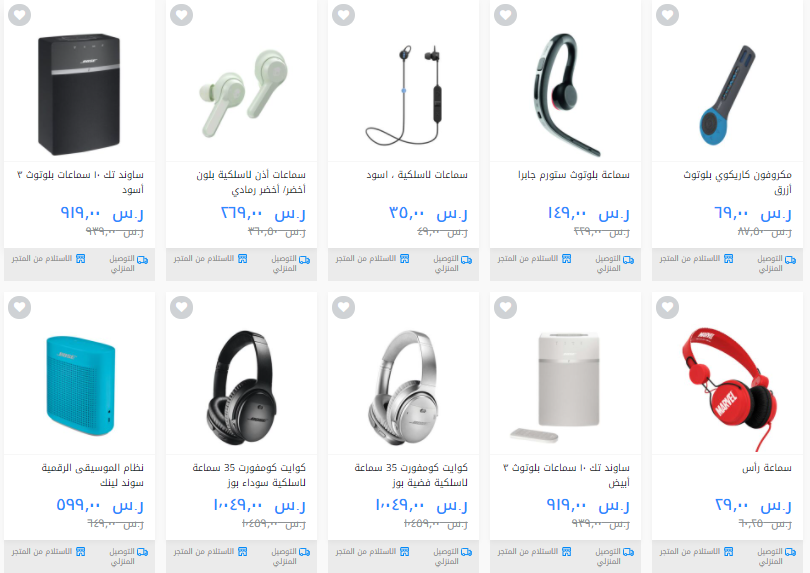Viewport: 810px width, 573px height.
Task: Favorite the black Bose SoundTouch 10 speaker
Action: click(20, 14)
